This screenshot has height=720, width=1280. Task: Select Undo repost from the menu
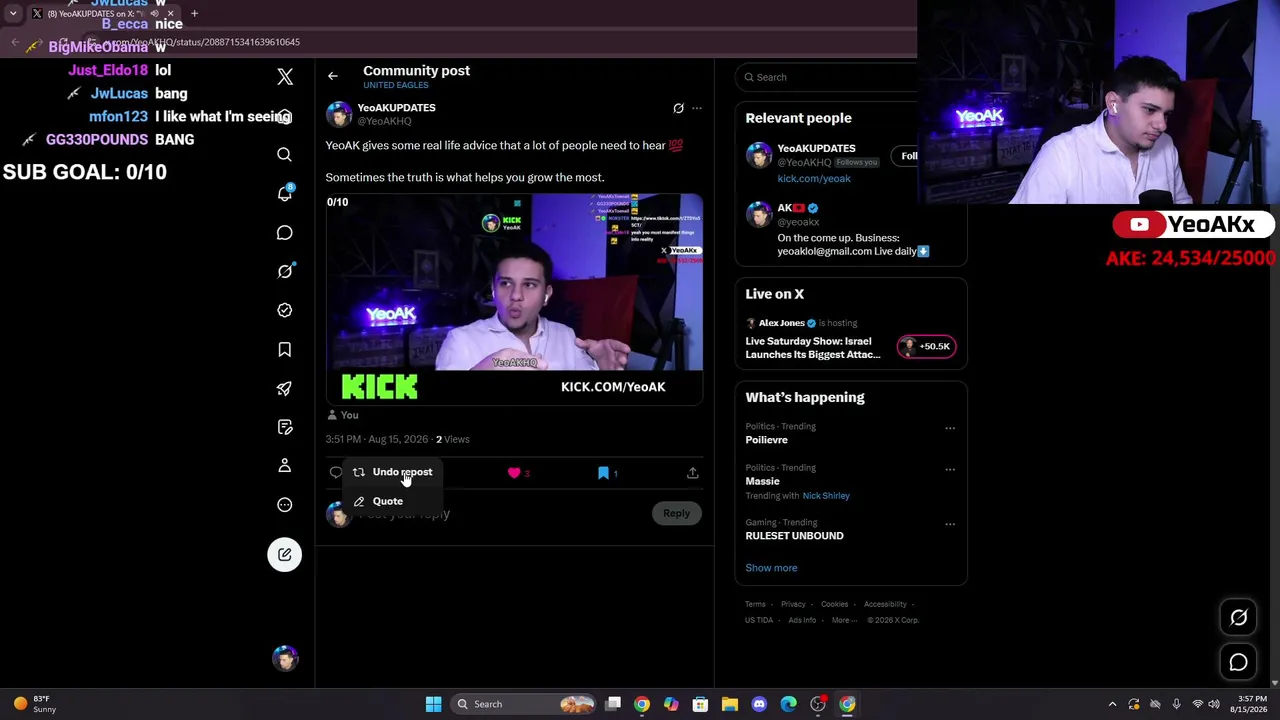(392, 472)
